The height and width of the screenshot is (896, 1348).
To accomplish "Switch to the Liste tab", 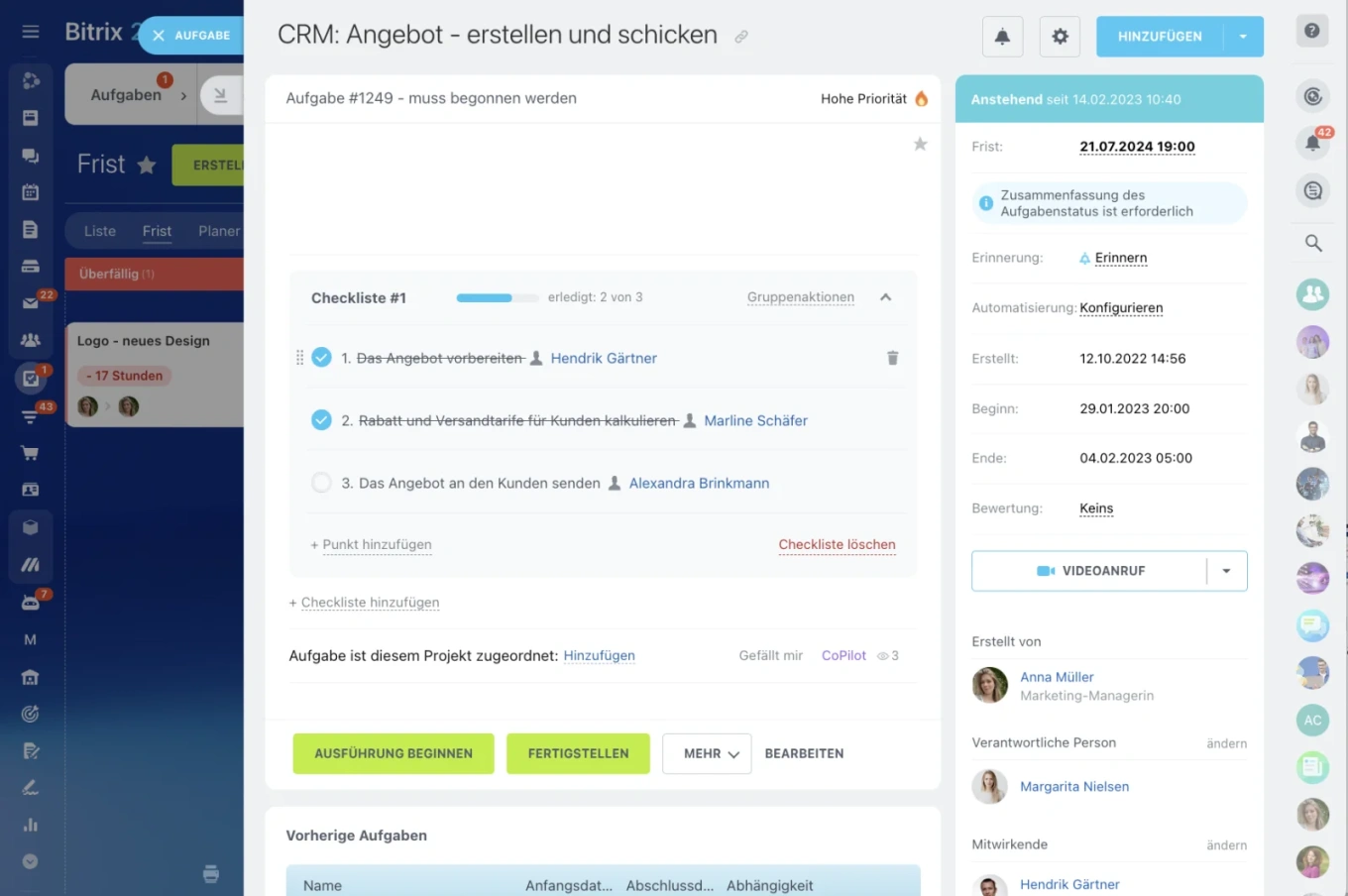I will (99, 230).
